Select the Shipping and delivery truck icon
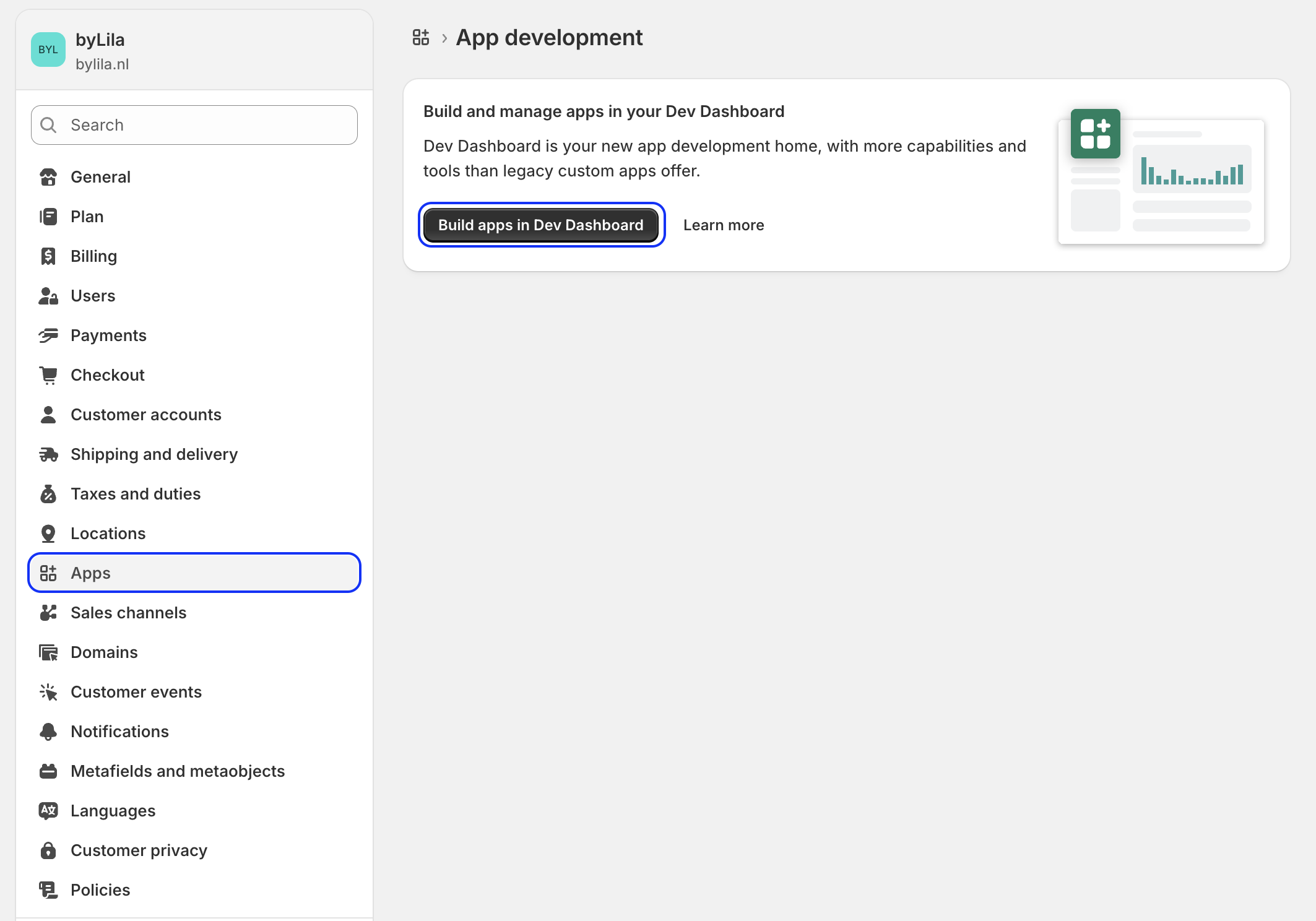The height and width of the screenshot is (921, 1316). point(49,454)
